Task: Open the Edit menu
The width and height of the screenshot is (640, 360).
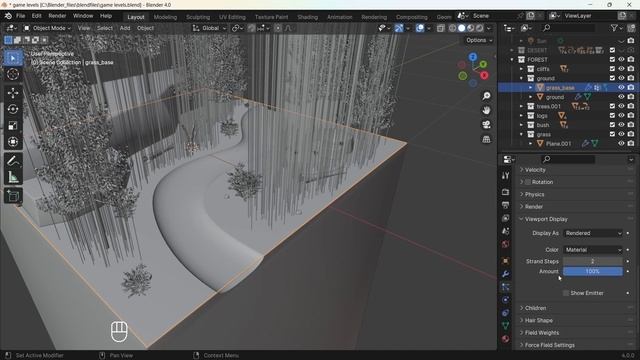Action: [37, 16]
